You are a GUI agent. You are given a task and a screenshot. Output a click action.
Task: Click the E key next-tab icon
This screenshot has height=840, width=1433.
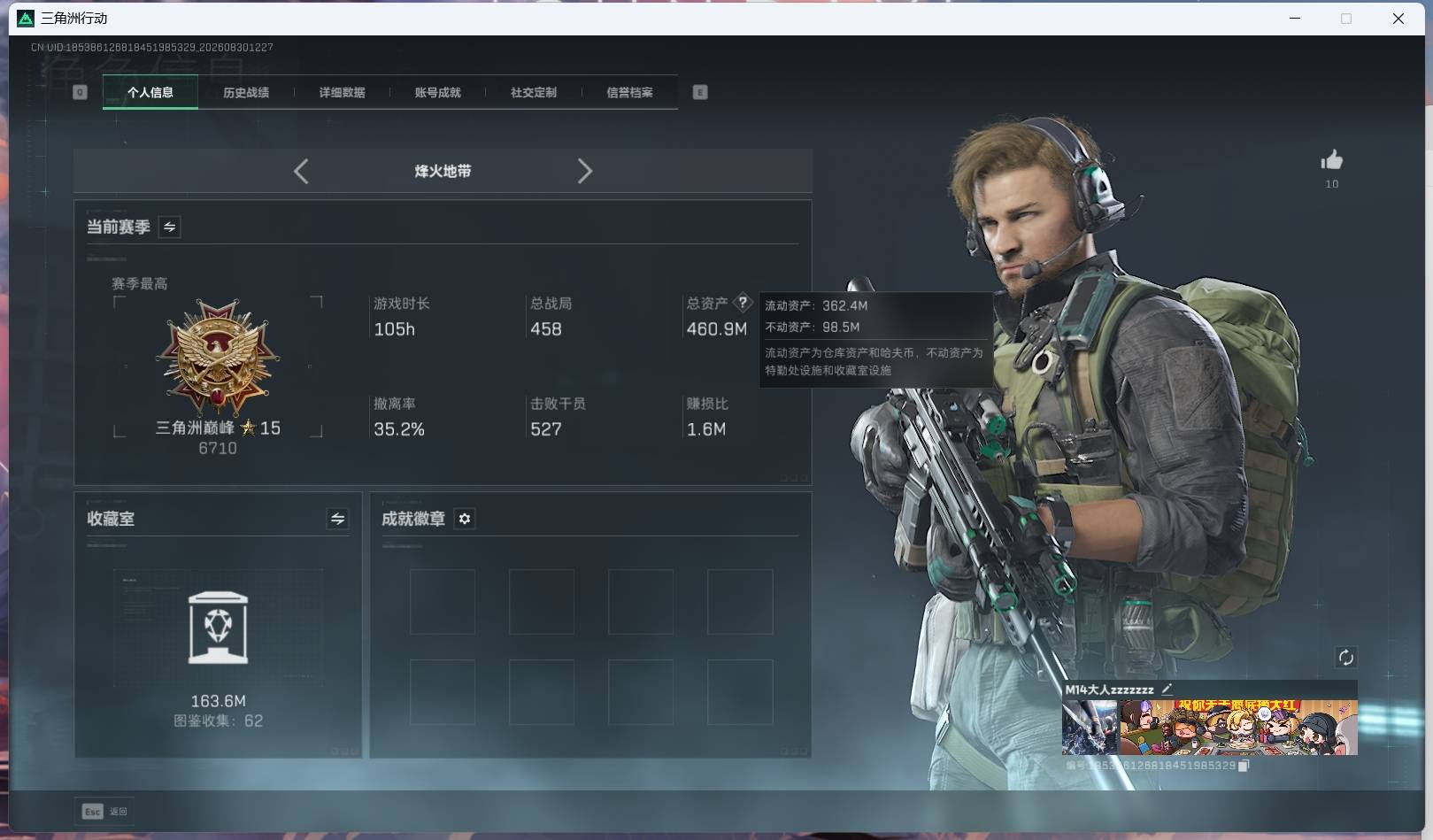(x=700, y=92)
